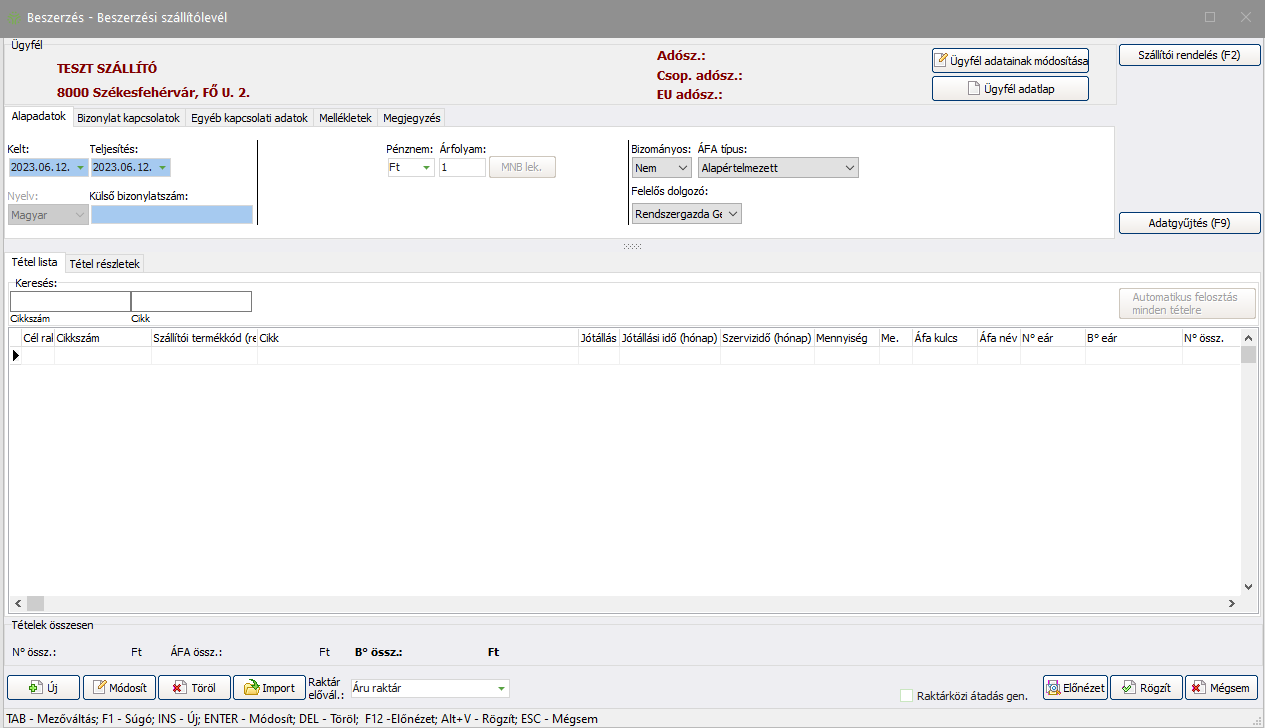The width and height of the screenshot is (1265, 728).
Task: Open the Ügyfél adatlap sheet
Action: pyautogui.click(x=1010, y=89)
